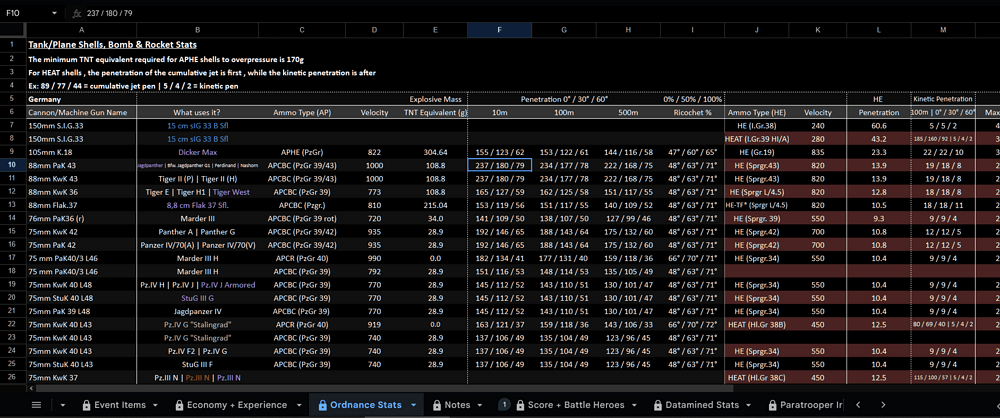
Task: Select the What uses it? header cell
Action: 197,112
